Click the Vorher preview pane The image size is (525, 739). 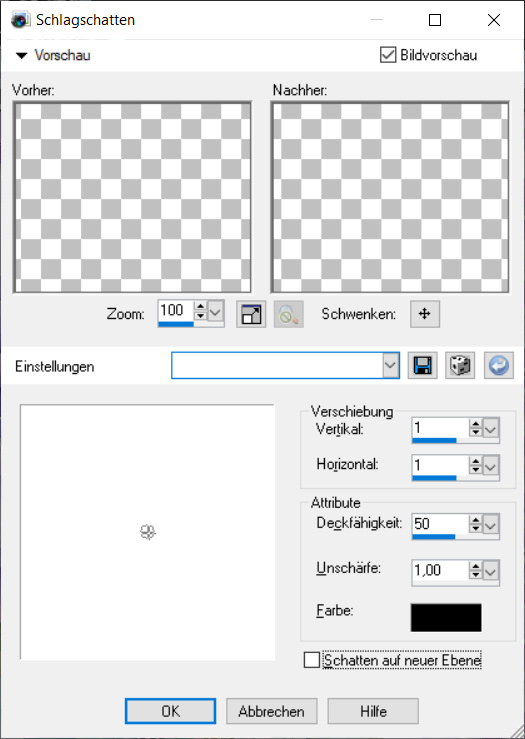[132, 197]
